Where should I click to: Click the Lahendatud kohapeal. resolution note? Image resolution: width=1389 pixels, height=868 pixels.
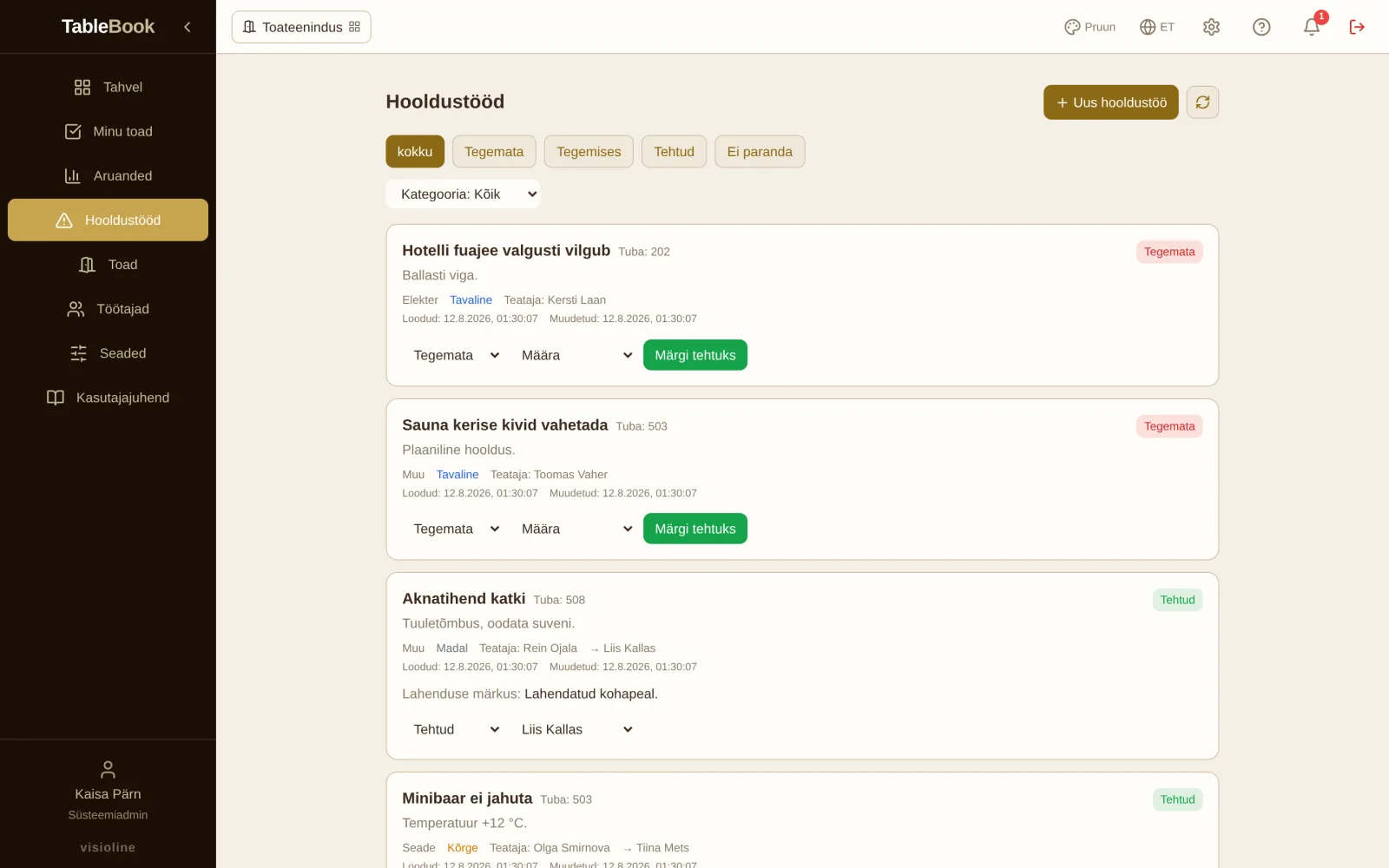[591, 694]
